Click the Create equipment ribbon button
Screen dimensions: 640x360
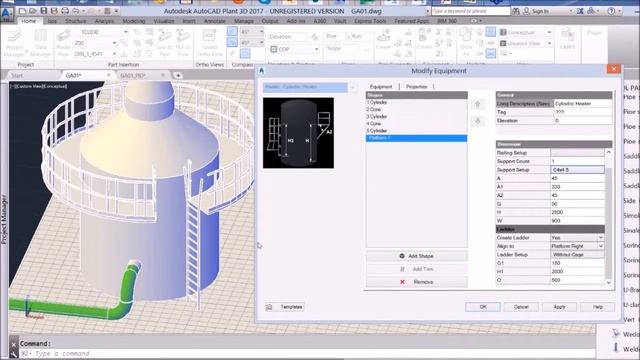click(424, 40)
